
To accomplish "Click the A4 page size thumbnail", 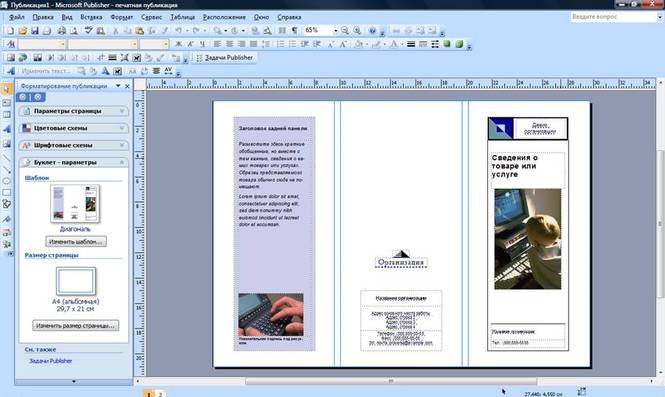I will click(x=76, y=281).
